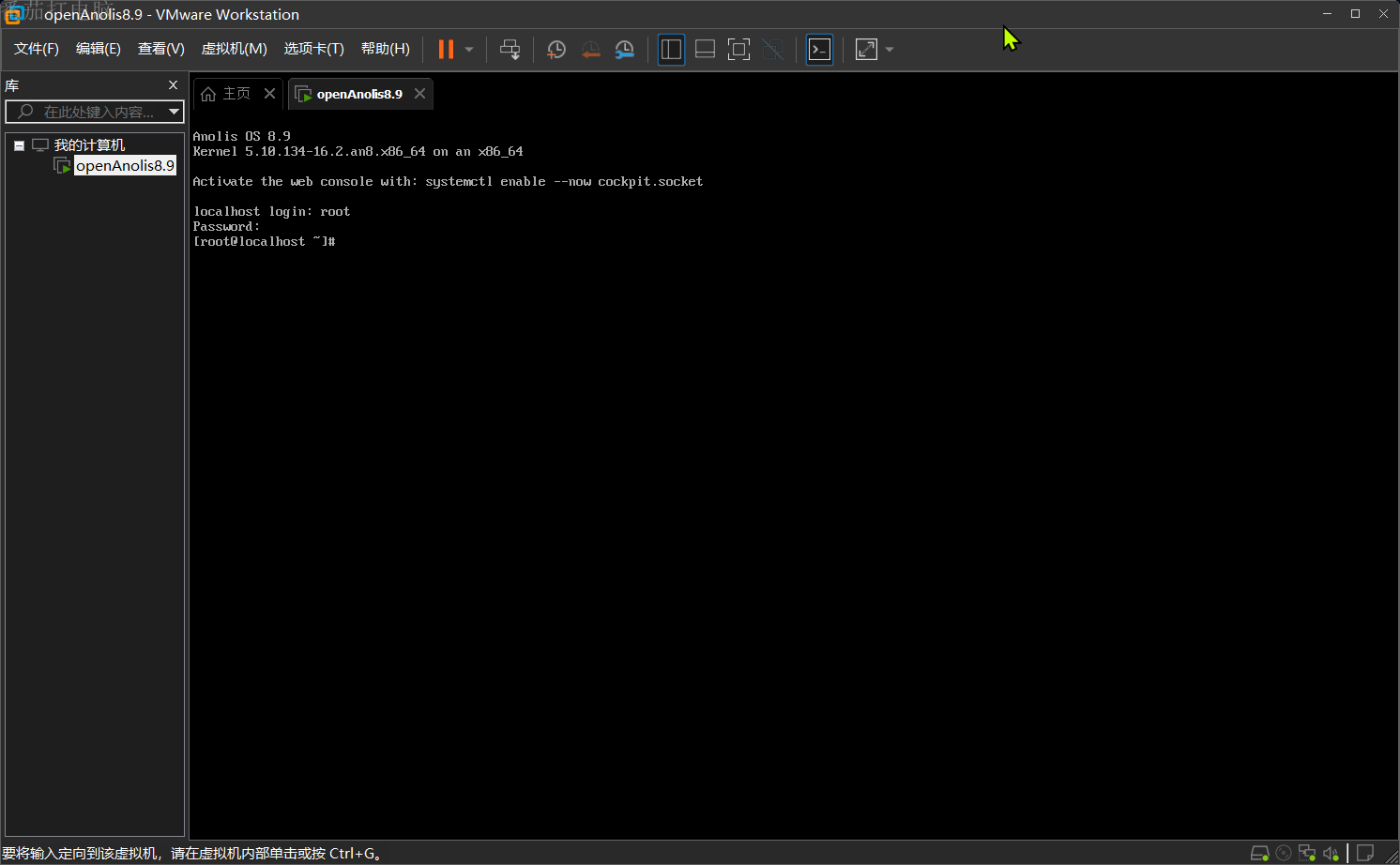Click the hard disk status icon
This screenshot has height=865, width=1400.
point(1259,853)
